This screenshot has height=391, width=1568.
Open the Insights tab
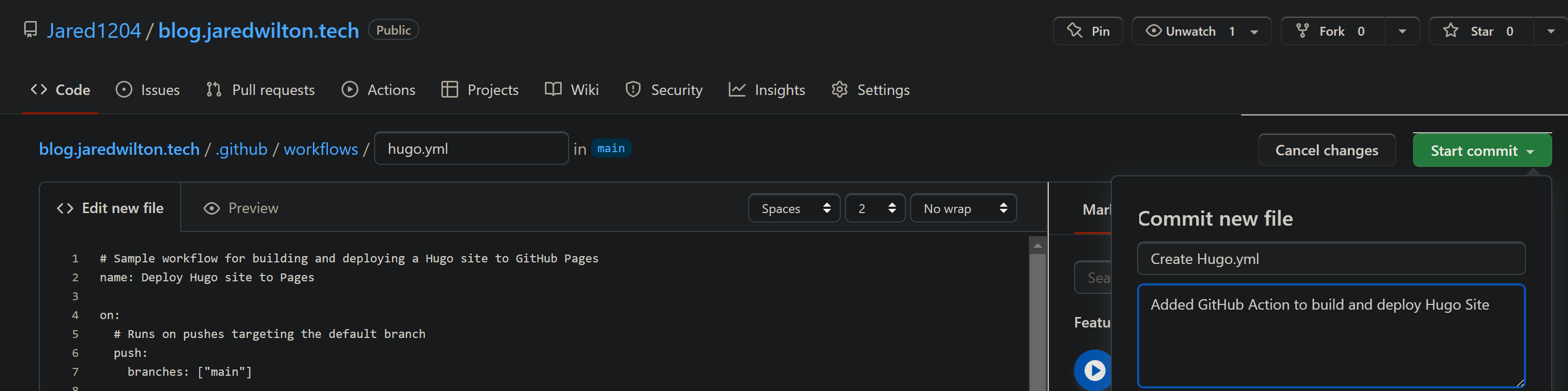pyautogui.click(x=767, y=90)
